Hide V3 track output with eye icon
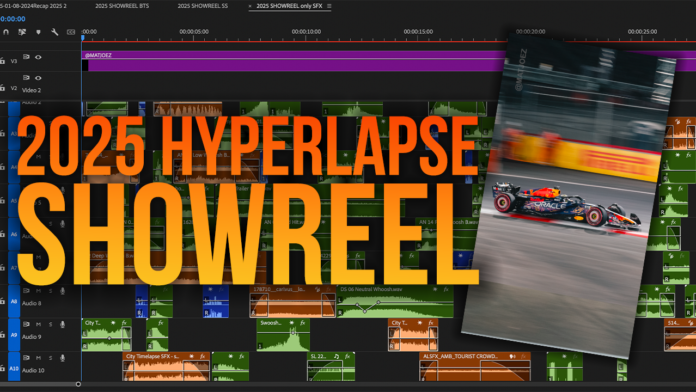 point(38,57)
